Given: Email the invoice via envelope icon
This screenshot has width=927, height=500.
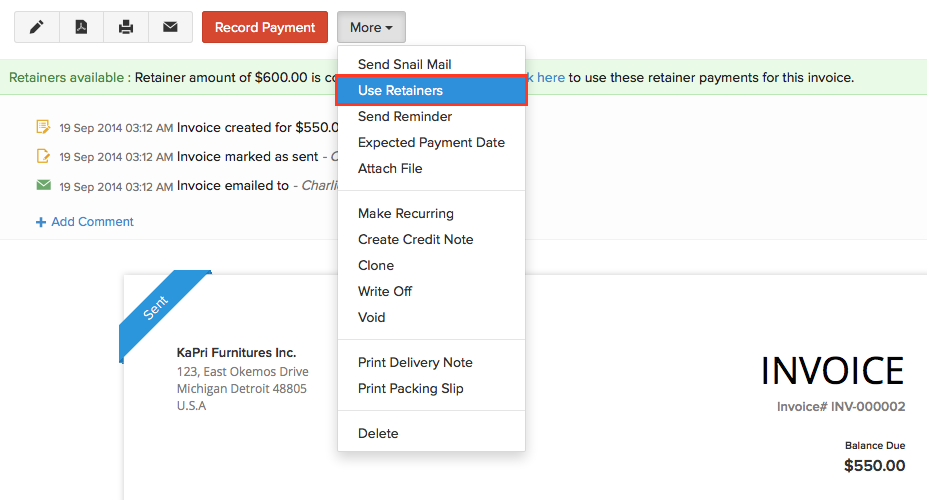Looking at the screenshot, I should [x=170, y=28].
